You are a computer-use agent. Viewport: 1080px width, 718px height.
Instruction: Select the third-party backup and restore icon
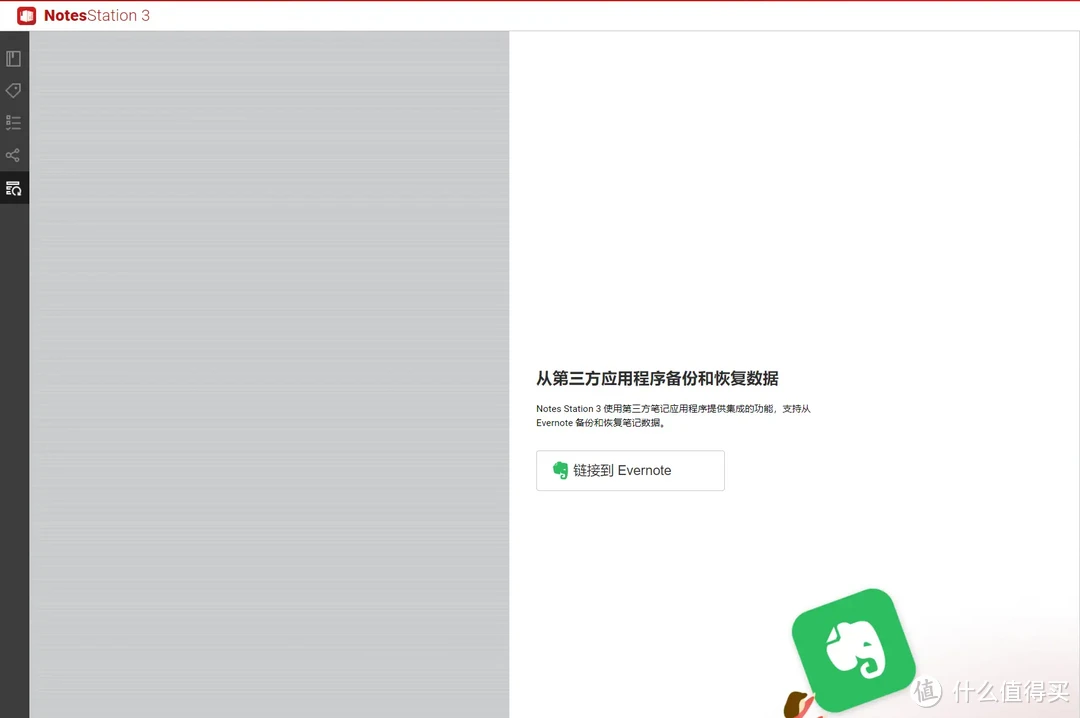[x=14, y=188]
